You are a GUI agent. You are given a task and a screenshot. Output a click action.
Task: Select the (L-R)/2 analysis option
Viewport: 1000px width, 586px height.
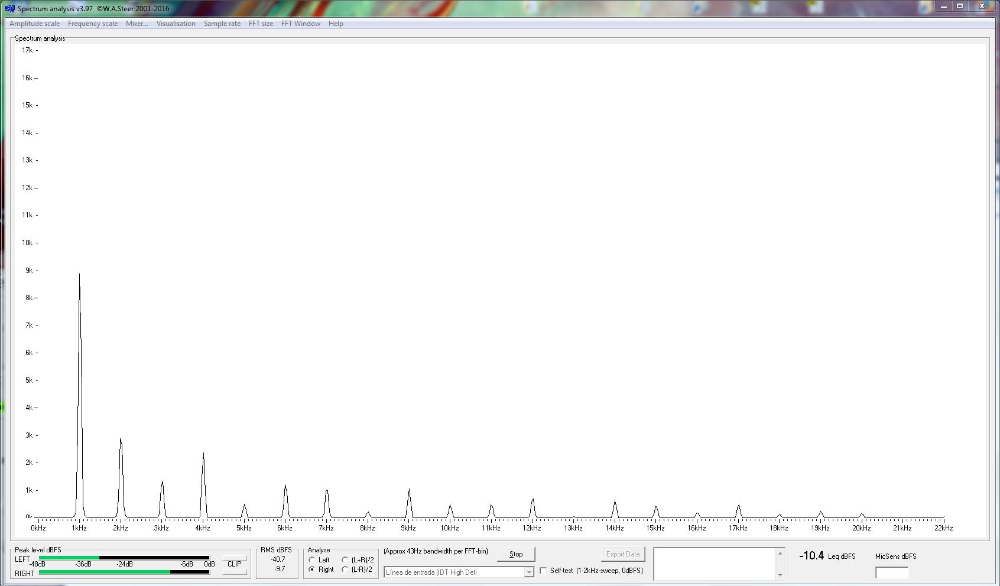(x=345, y=569)
